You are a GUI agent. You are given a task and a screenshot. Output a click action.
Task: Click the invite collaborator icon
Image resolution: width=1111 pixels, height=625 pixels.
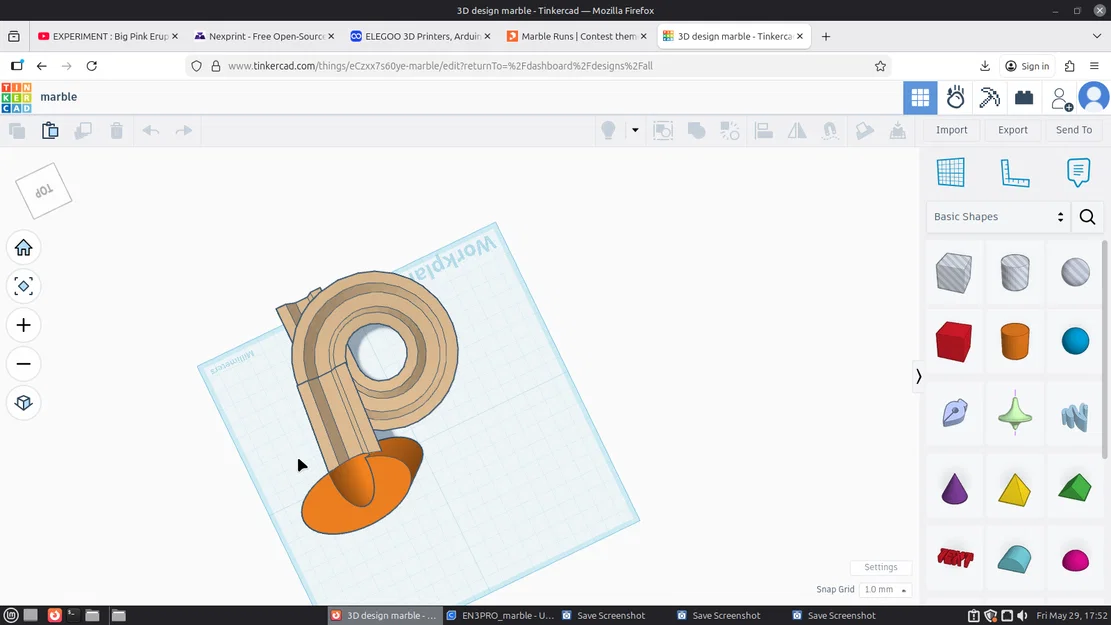click(1061, 98)
